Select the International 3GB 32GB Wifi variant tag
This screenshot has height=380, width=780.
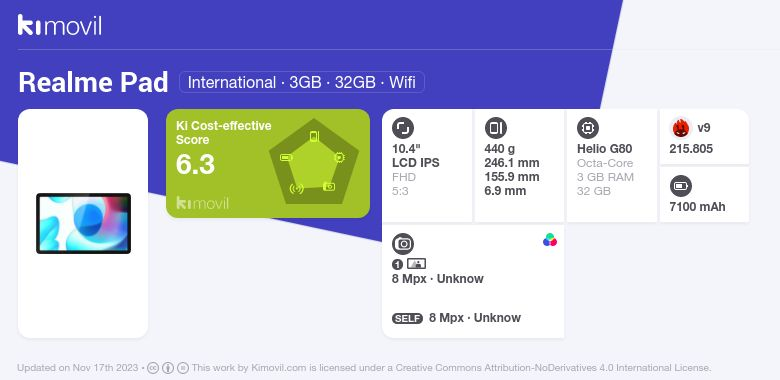coord(301,82)
